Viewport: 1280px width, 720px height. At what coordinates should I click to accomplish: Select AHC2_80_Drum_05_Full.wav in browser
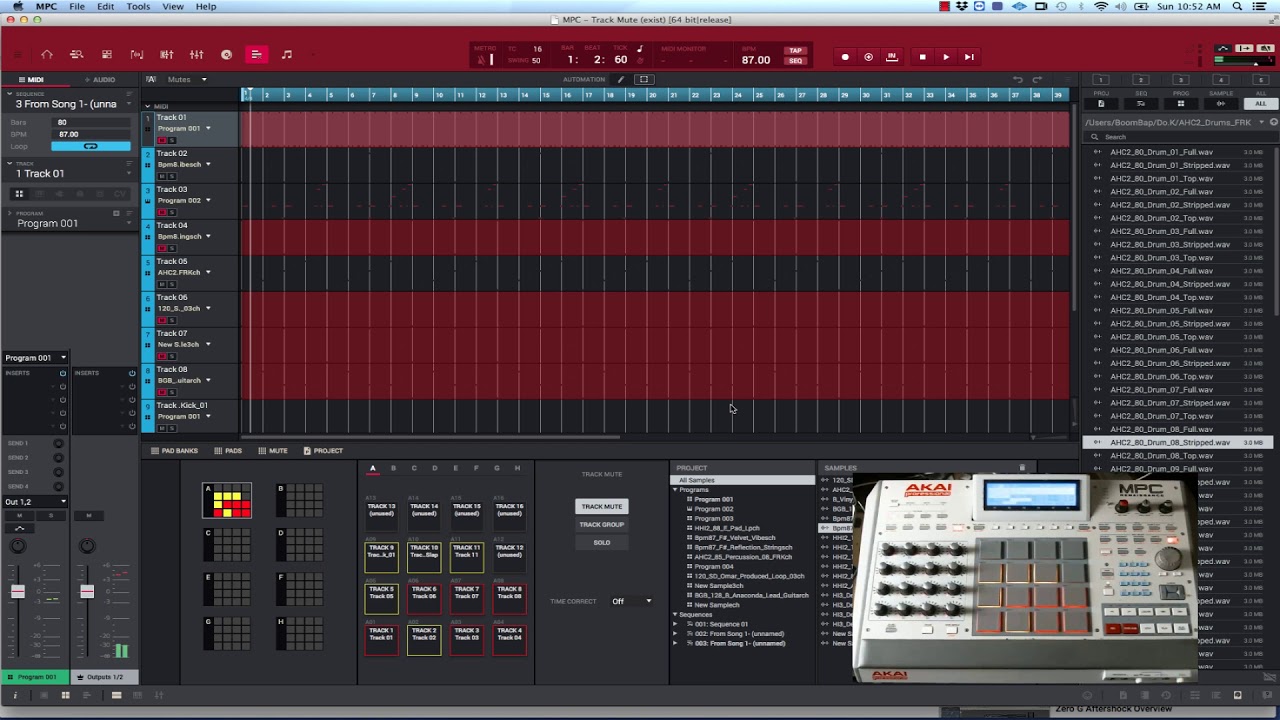click(1161, 310)
